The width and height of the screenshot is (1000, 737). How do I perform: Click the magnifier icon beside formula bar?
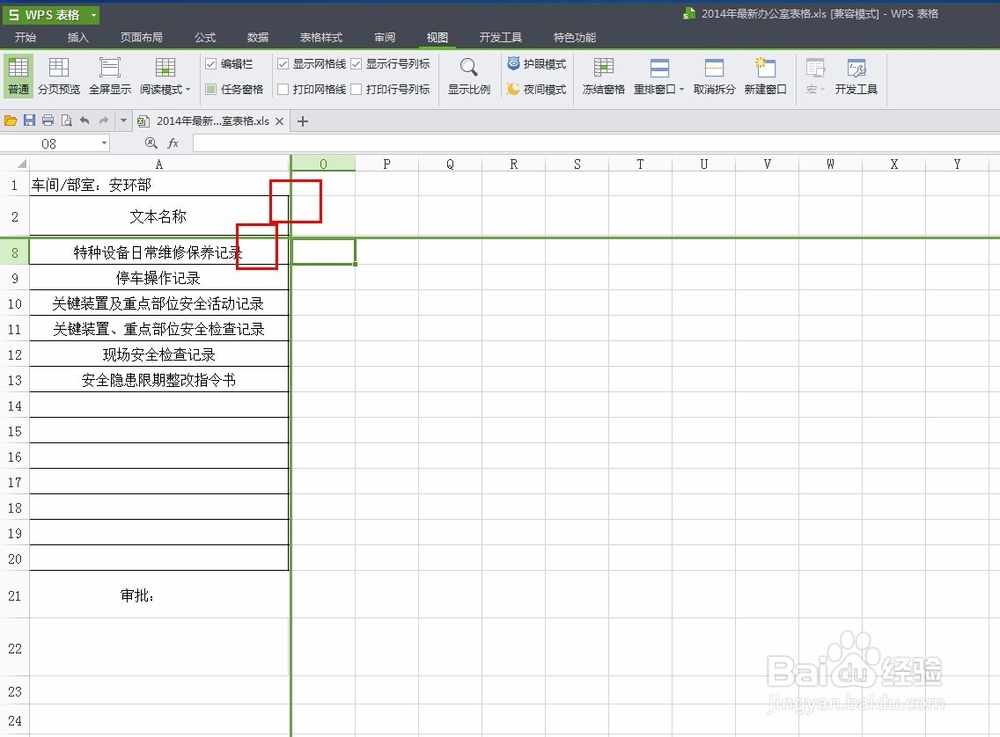151,143
